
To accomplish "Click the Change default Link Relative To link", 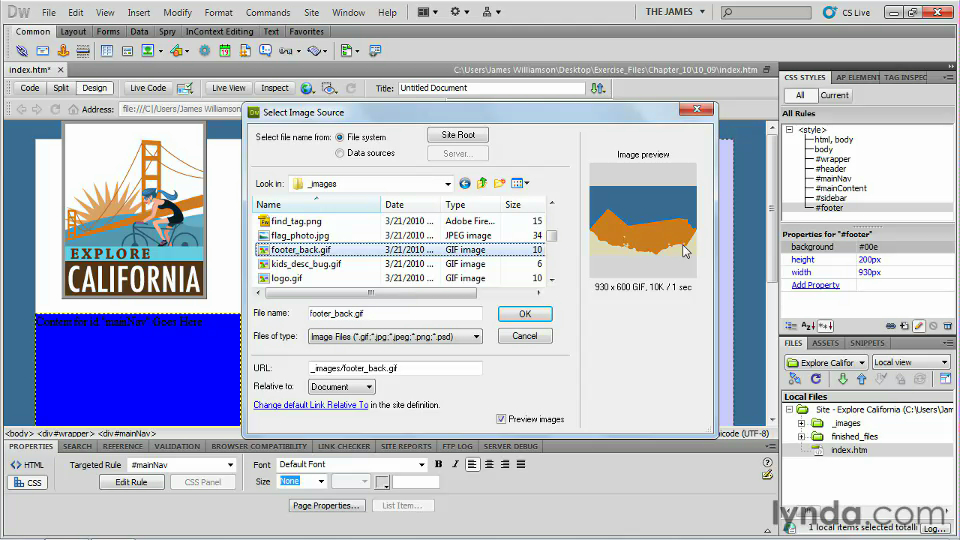I will pyautogui.click(x=311, y=405).
